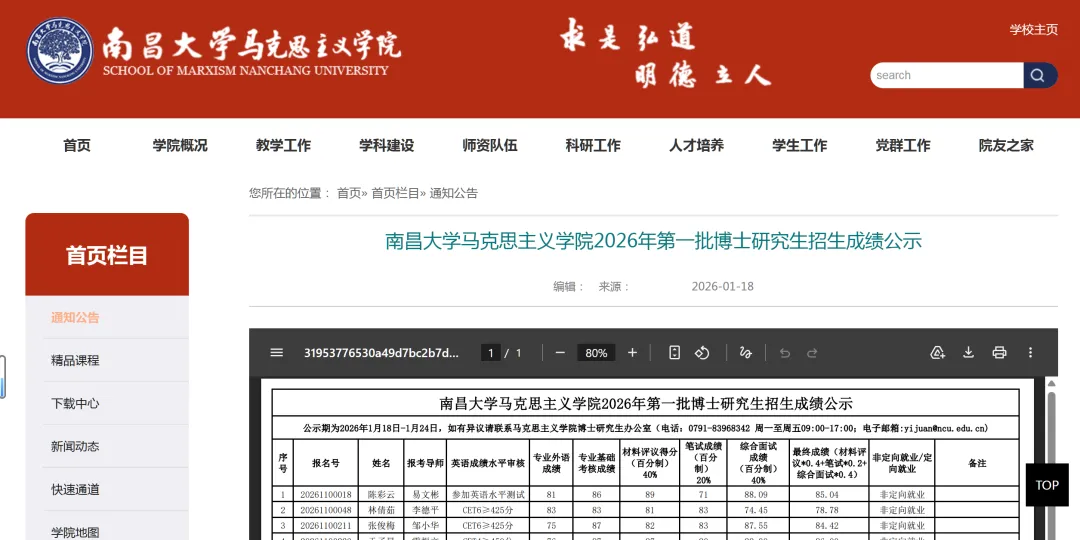Click the 报考导师 column header

(x=425, y=463)
